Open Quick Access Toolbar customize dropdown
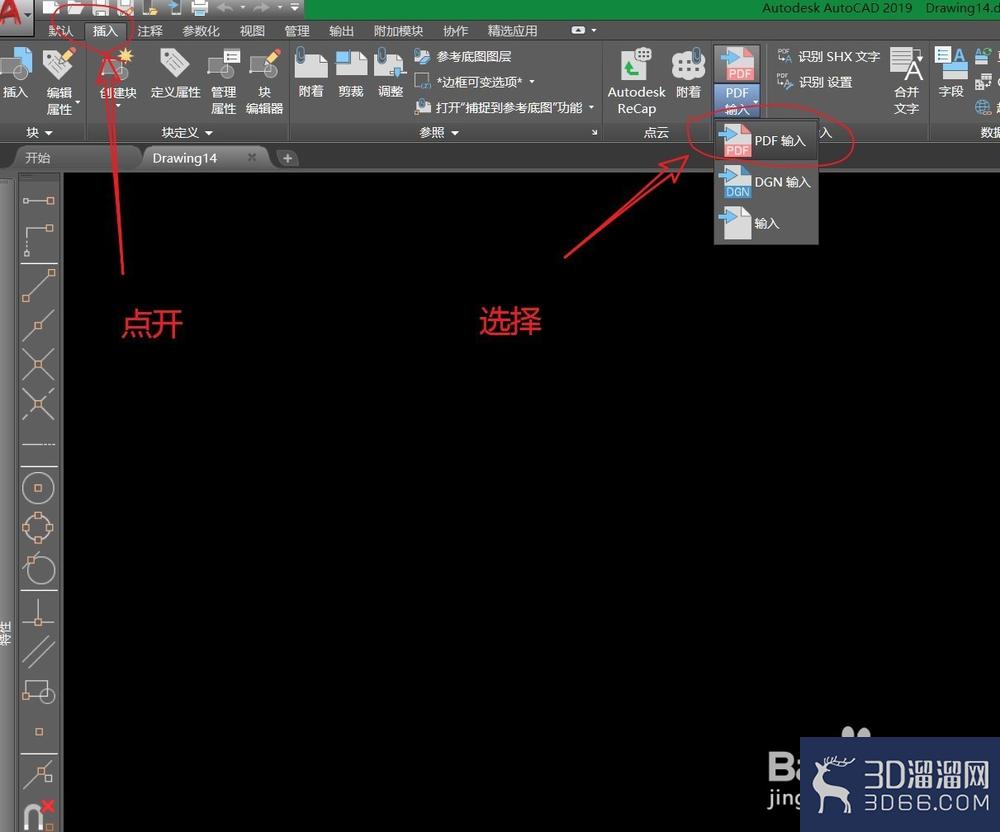The image size is (1000, 832). coord(295,8)
